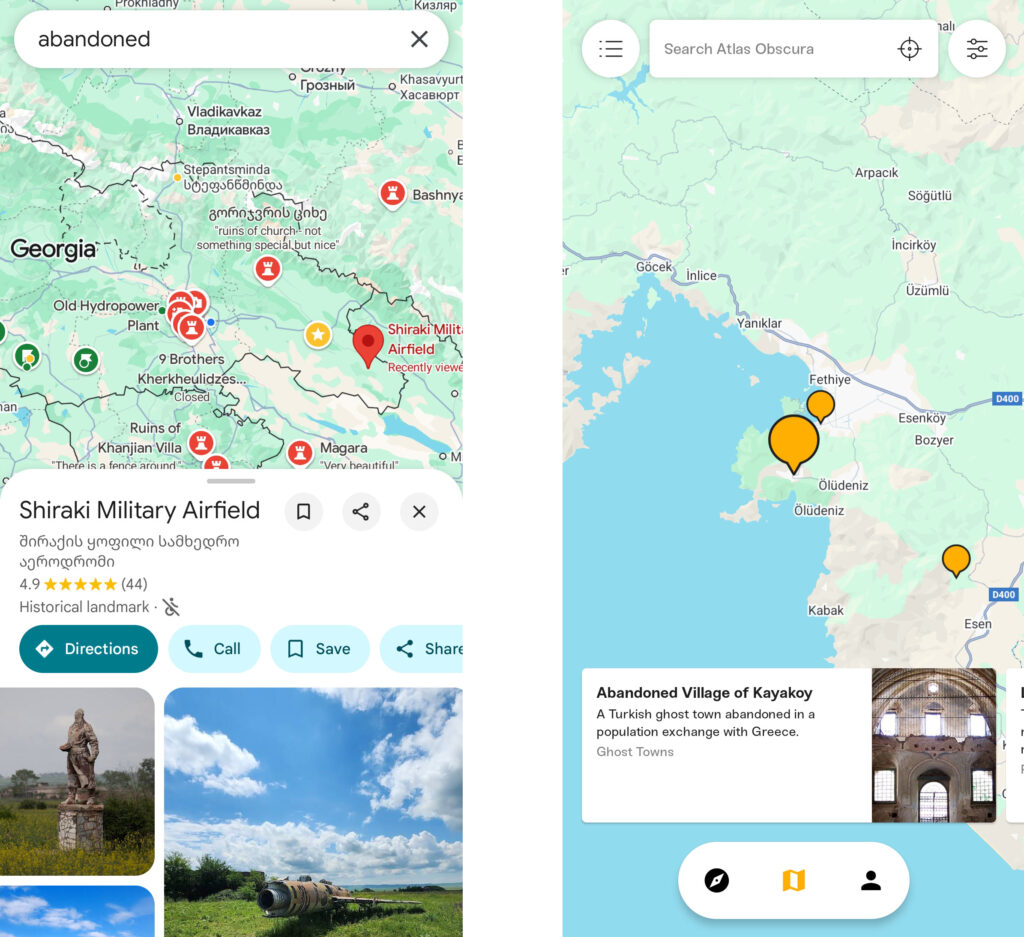The height and width of the screenshot is (937, 1024).
Task: Open the Atlas Obscura list view icon
Action: point(611,49)
